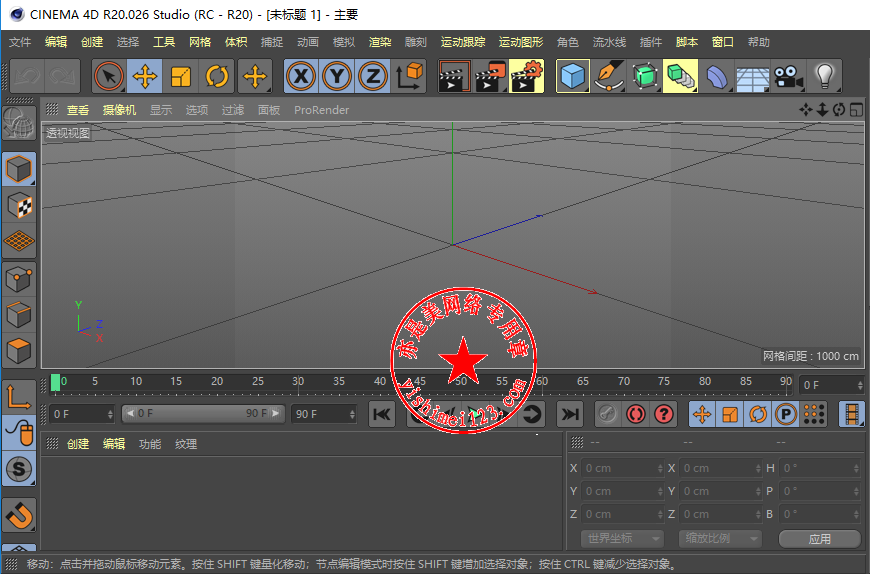Open timeline film strip options
The height and width of the screenshot is (574, 870).
[852, 414]
